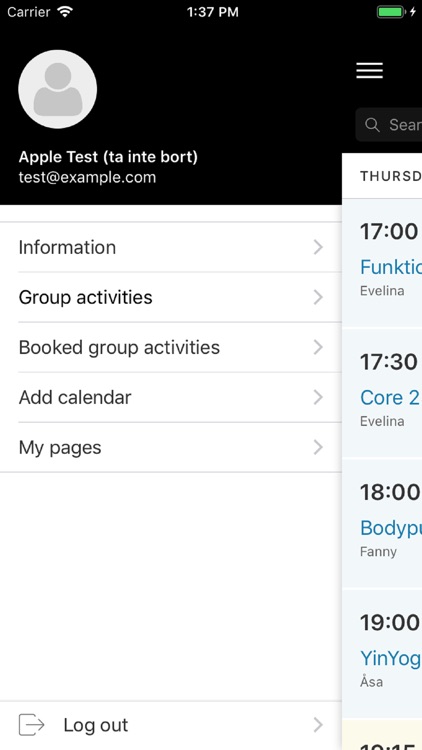Open the Information chevron arrow
Screen dimensions: 422x750
pyautogui.click(x=318, y=247)
